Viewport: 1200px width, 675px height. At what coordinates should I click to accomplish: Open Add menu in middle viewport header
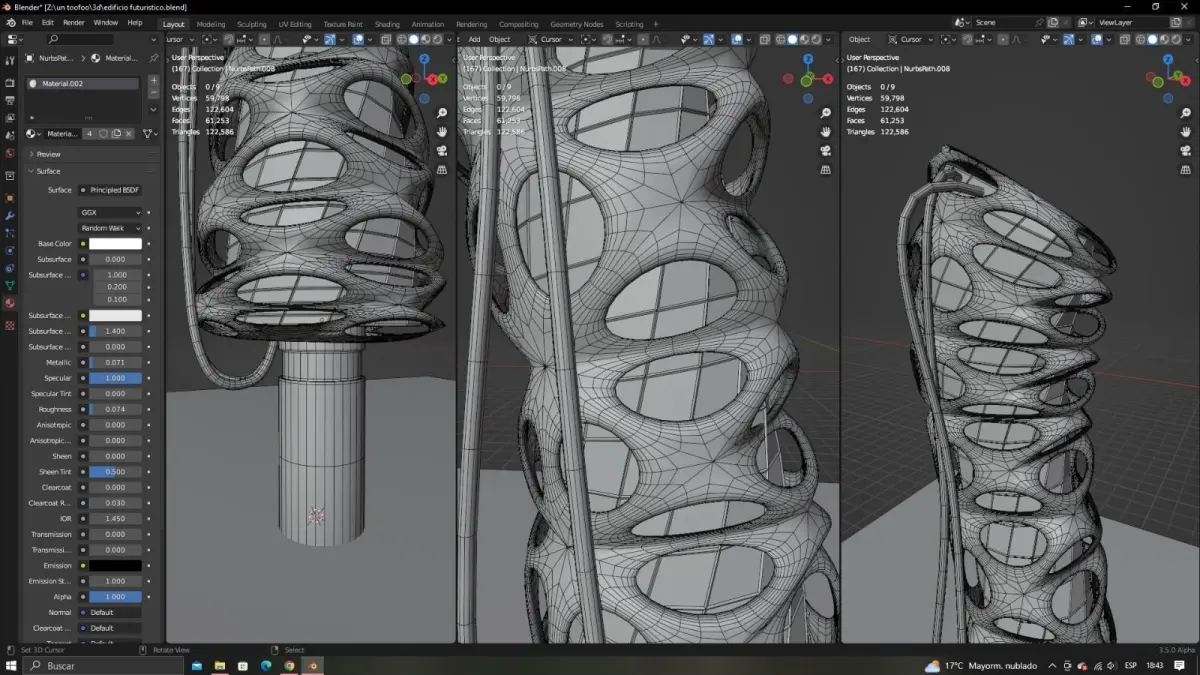[x=474, y=39]
